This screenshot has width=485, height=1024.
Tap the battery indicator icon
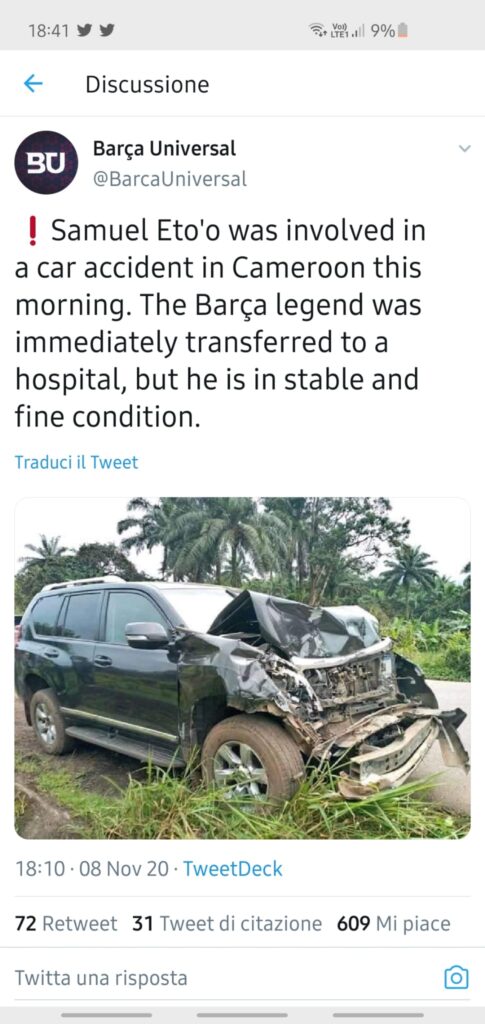click(x=403, y=30)
